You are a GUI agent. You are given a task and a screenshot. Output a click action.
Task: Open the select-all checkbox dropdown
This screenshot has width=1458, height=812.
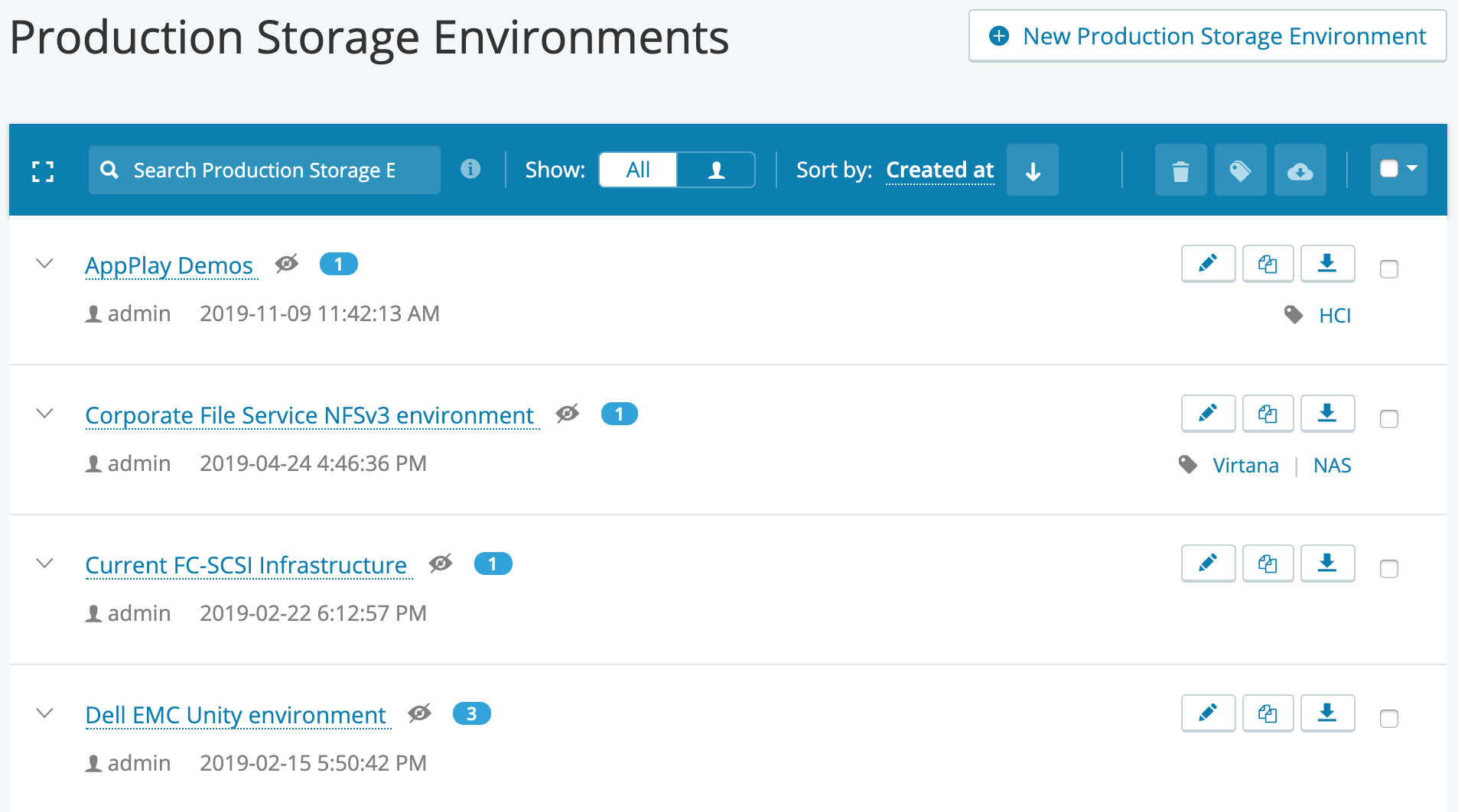coord(1399,170)
